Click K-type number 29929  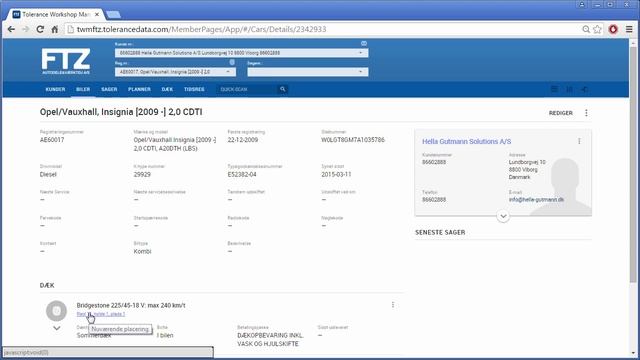(142, 174)
